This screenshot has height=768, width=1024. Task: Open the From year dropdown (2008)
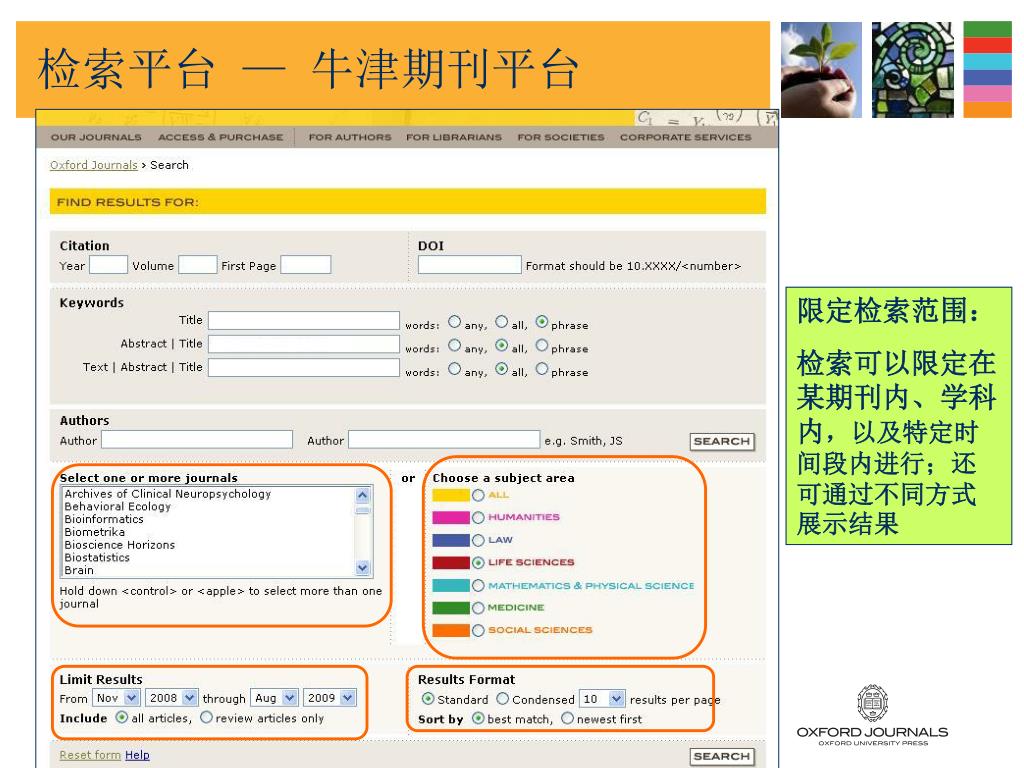(x=172, y=698)
